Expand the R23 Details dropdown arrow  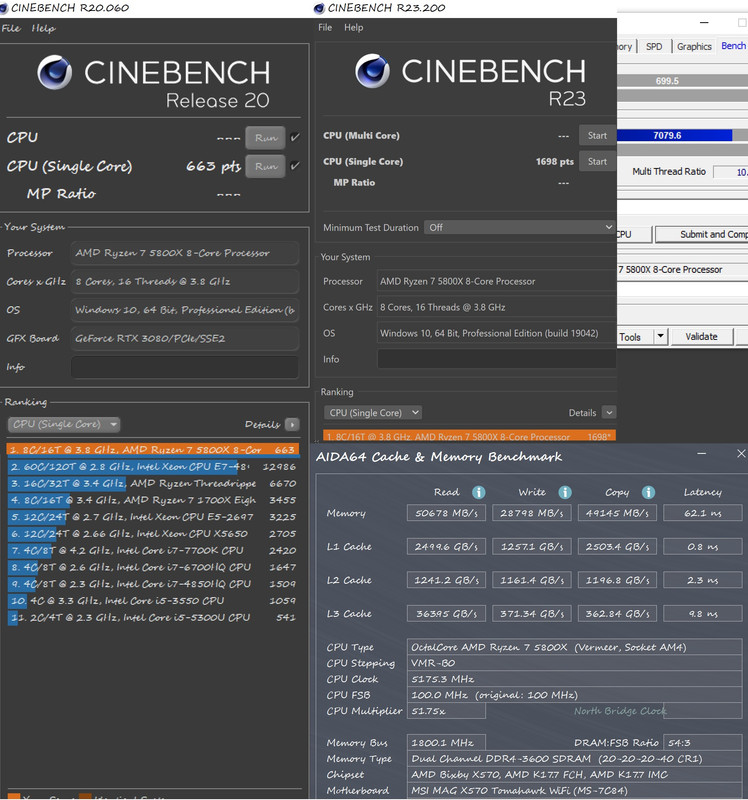(609, 412)
